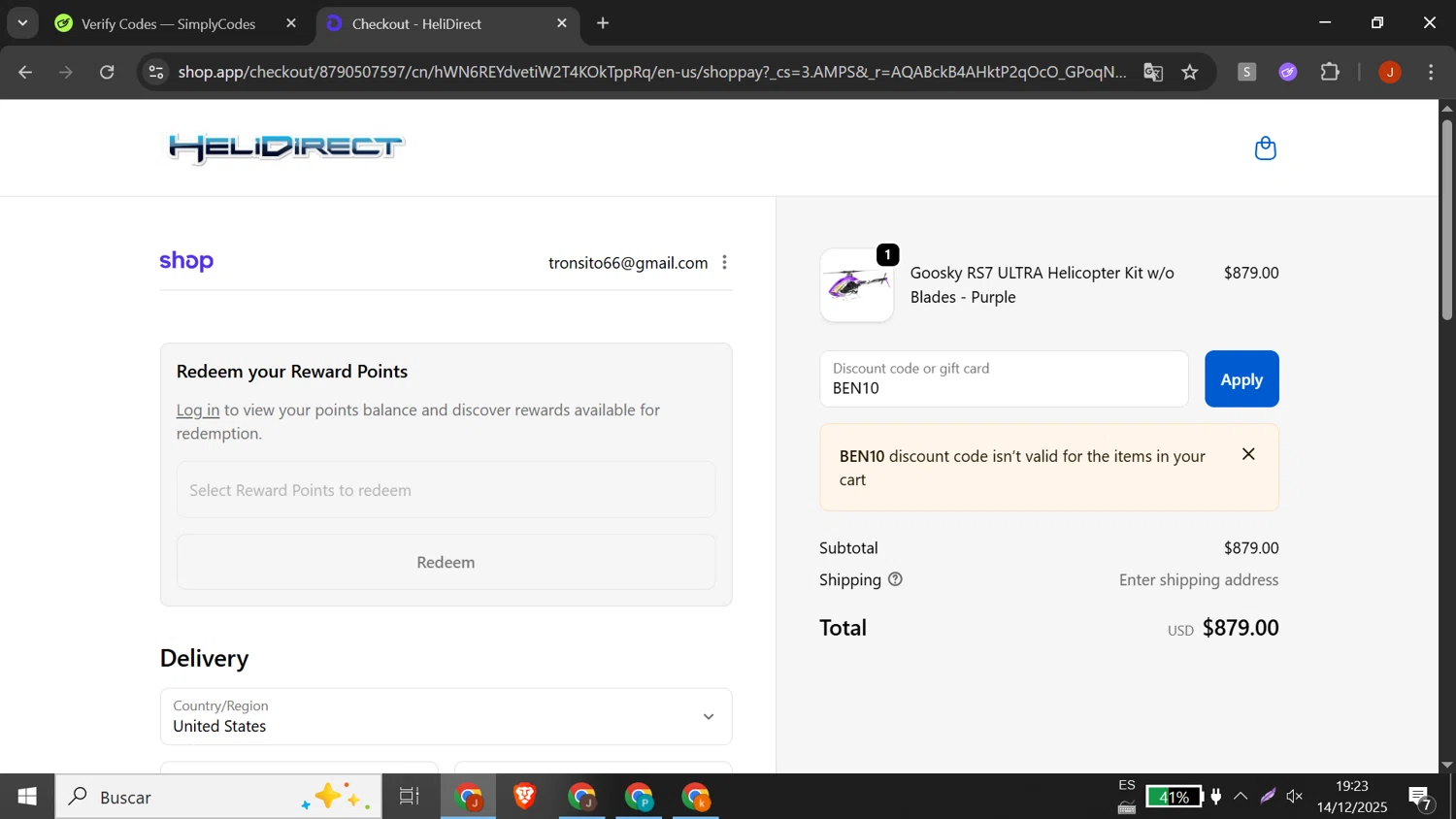Close the Checkout HeliDirect tab
The image size is (1456, 819).
562,23
